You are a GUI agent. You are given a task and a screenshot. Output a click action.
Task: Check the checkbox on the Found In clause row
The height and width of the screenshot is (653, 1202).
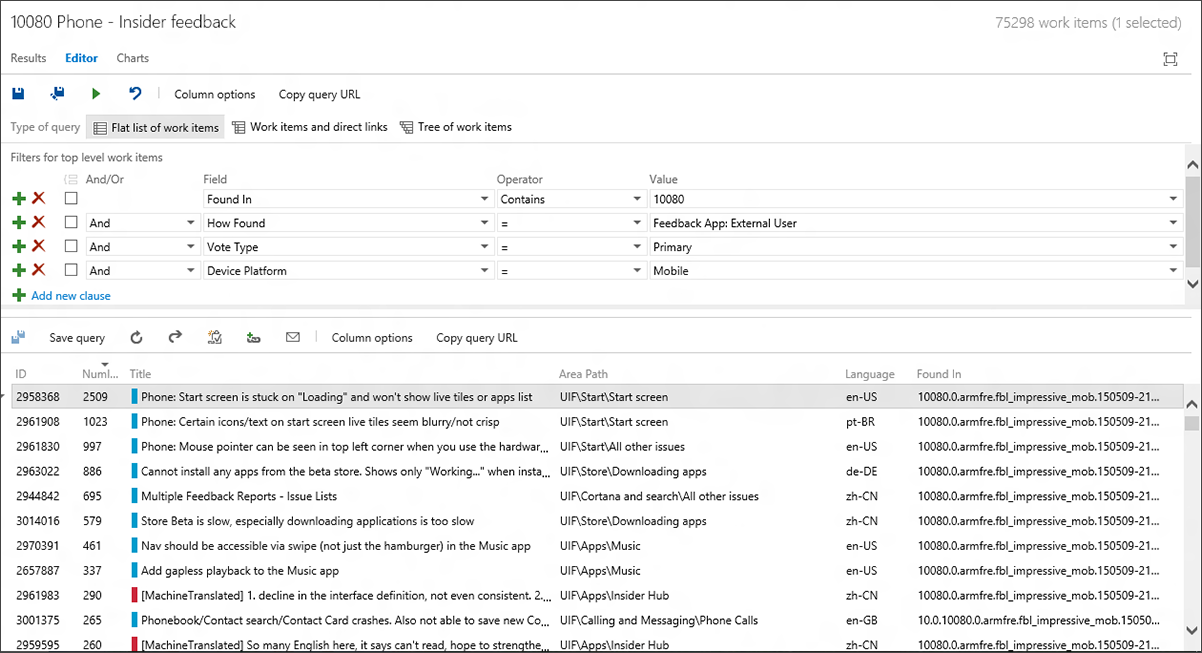[x=69, y=198]
